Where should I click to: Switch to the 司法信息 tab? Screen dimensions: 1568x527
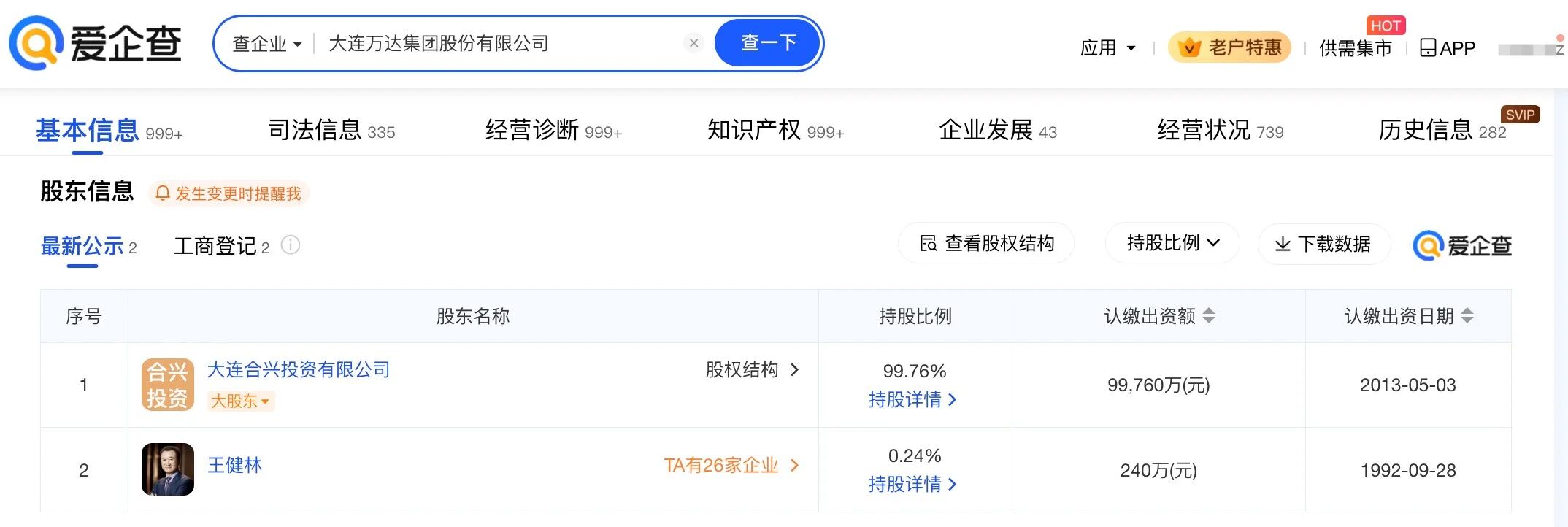pos(331,131)
